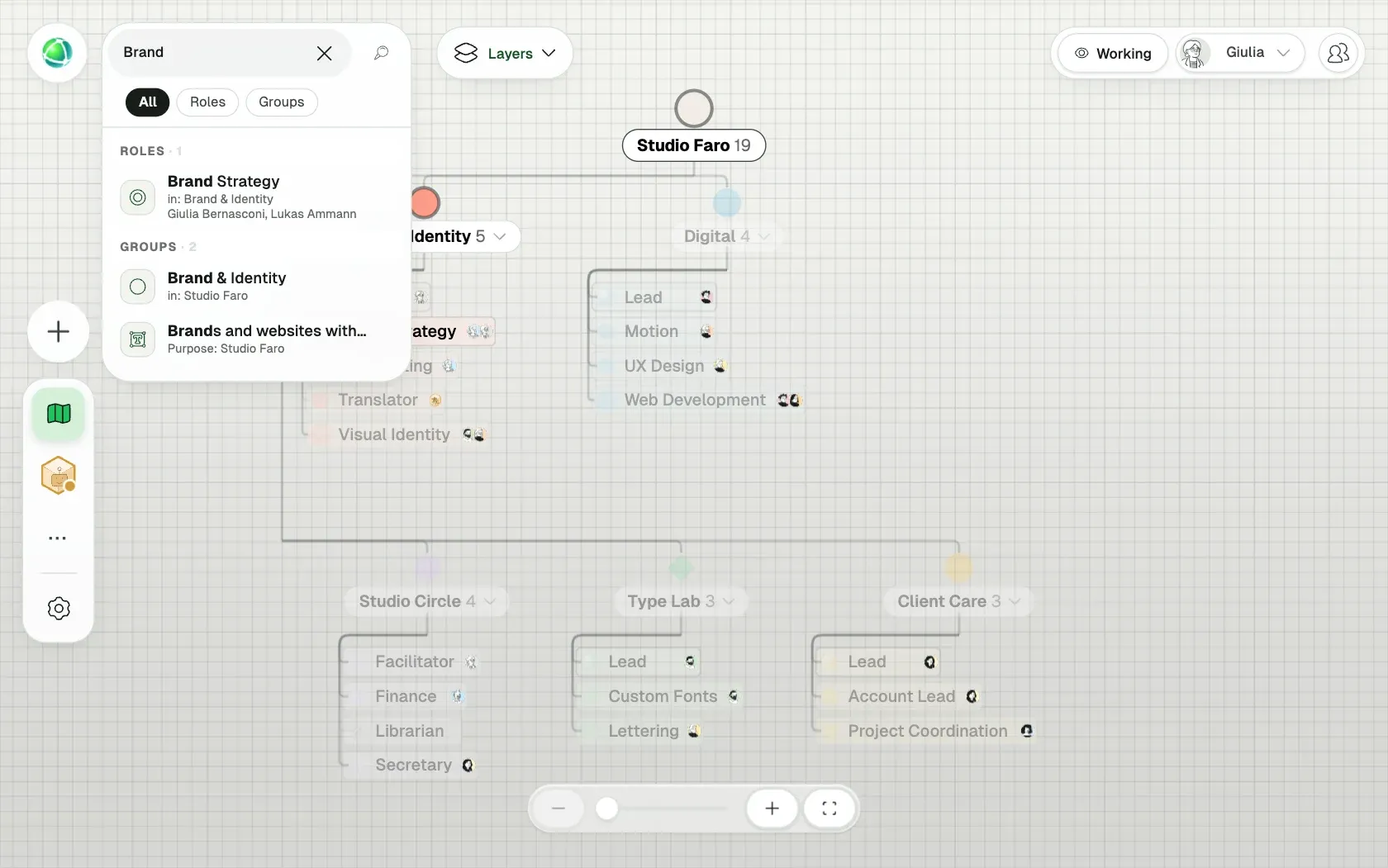1388x868 pixels.
Task: Toggle the Working view mode
Action: point(1113,54)
